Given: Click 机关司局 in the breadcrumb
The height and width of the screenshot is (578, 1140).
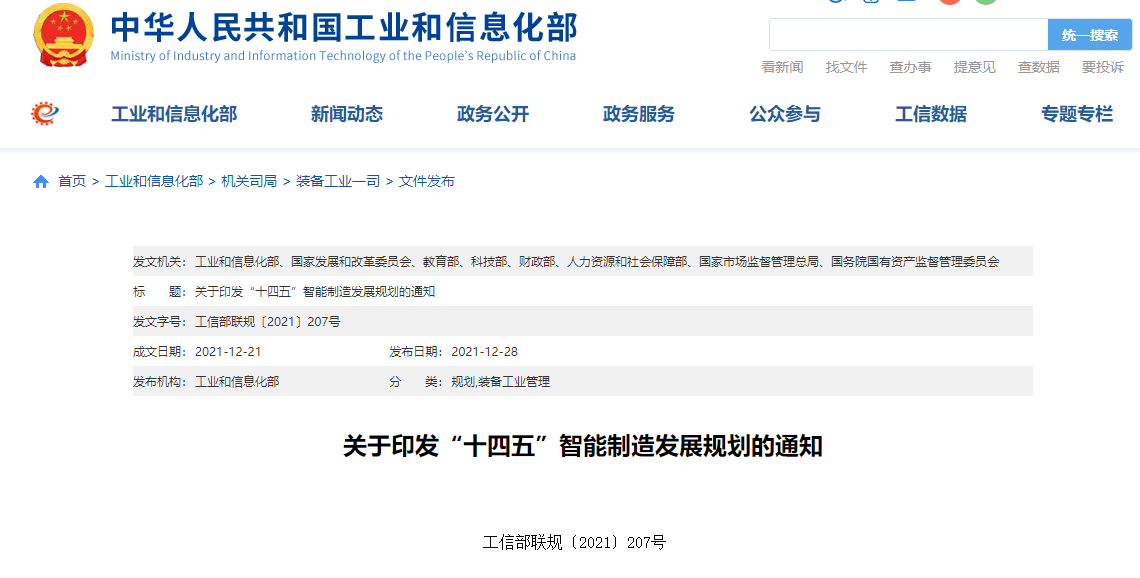Looking at the screenshot, I should click(249, 182).
